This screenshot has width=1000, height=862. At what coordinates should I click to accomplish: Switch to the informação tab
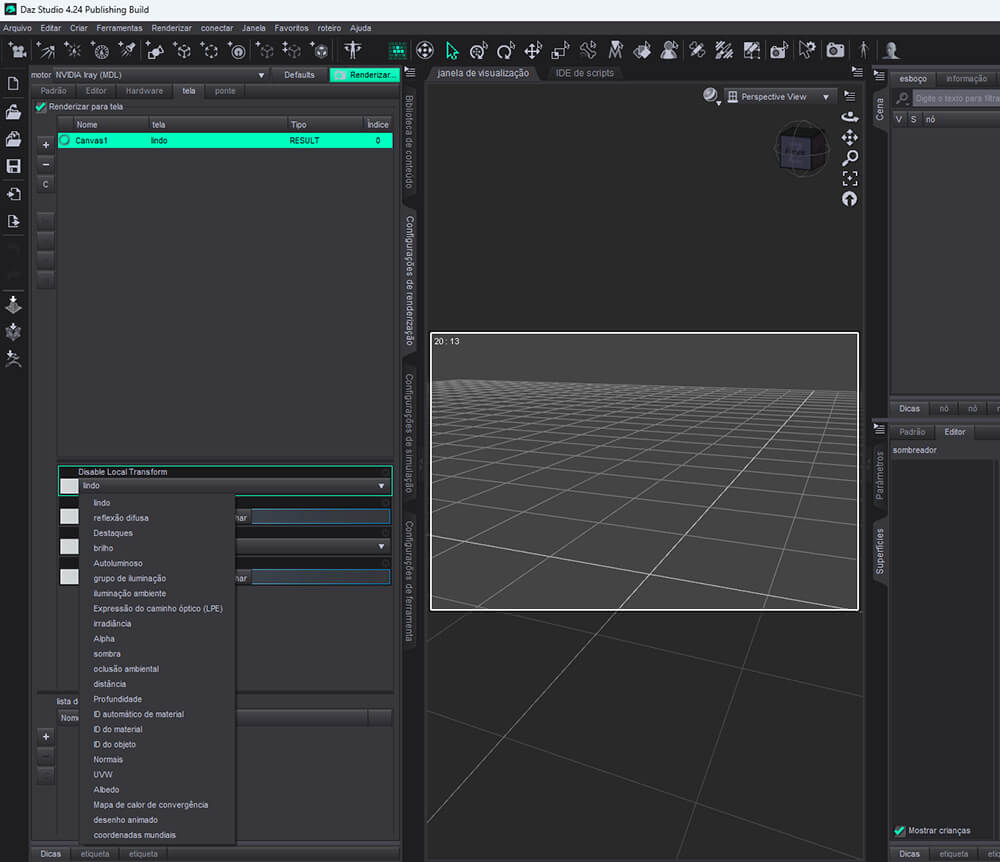coord(966,79)
